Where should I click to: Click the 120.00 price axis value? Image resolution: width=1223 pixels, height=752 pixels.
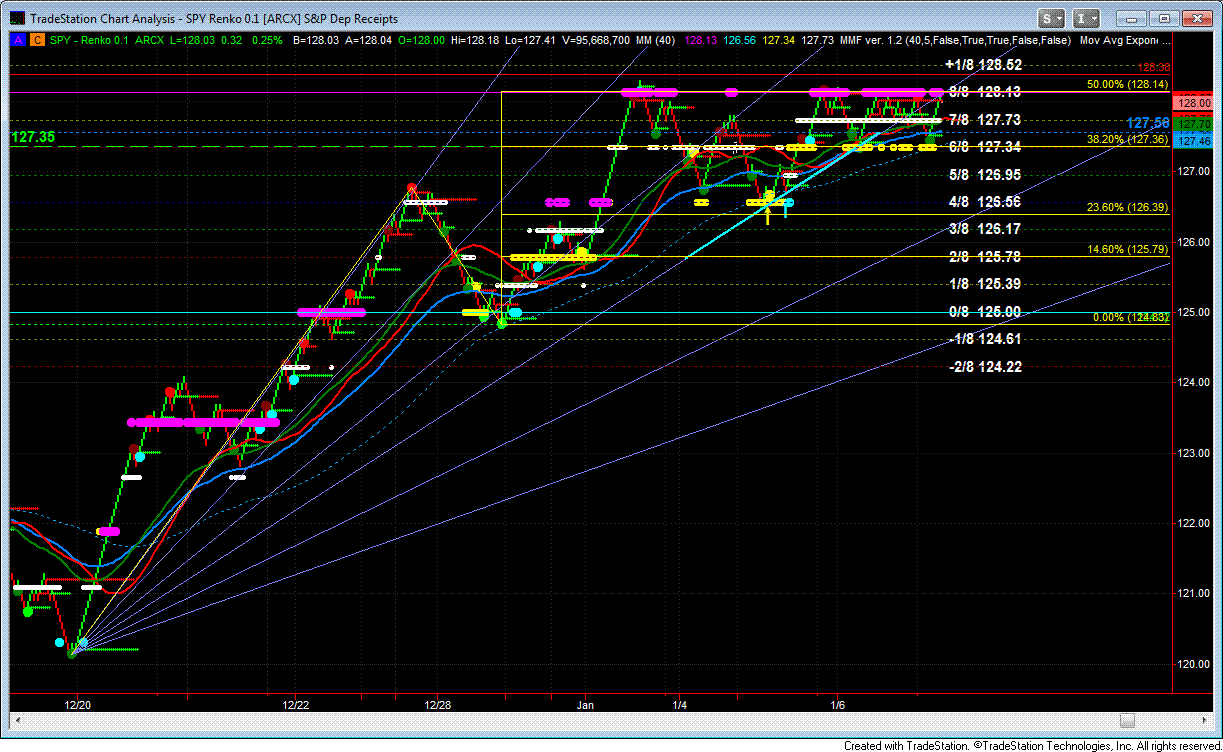[x=1195, y=664]
